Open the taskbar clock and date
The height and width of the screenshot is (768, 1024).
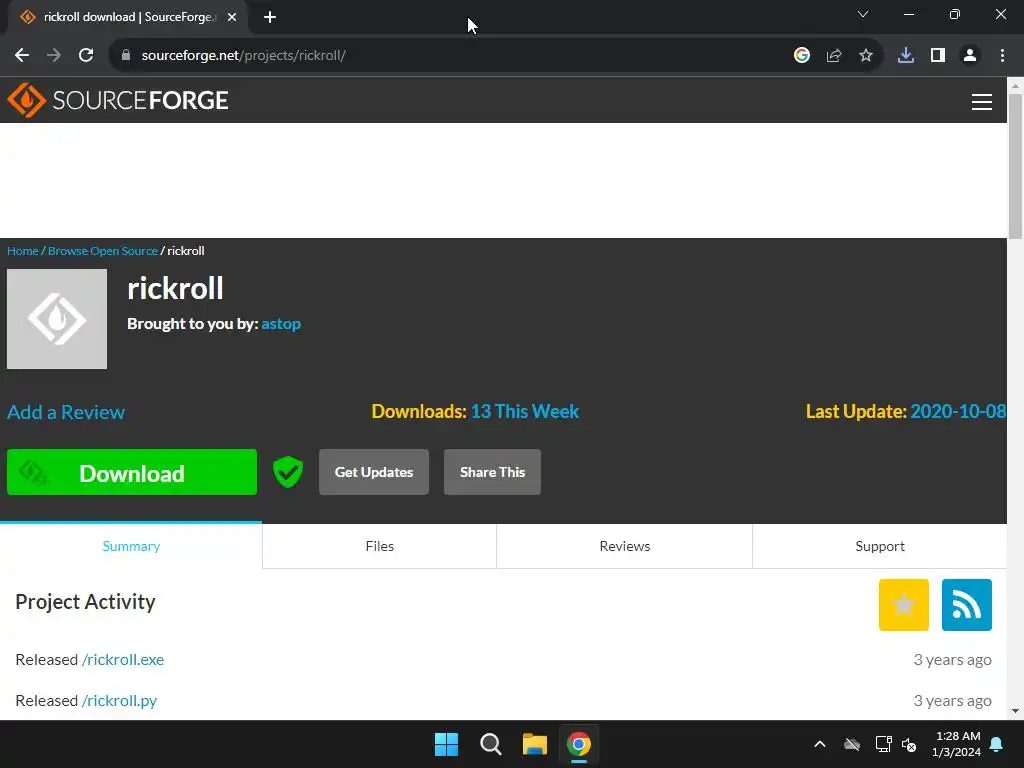pyautogui.click(x=957, y=744)
